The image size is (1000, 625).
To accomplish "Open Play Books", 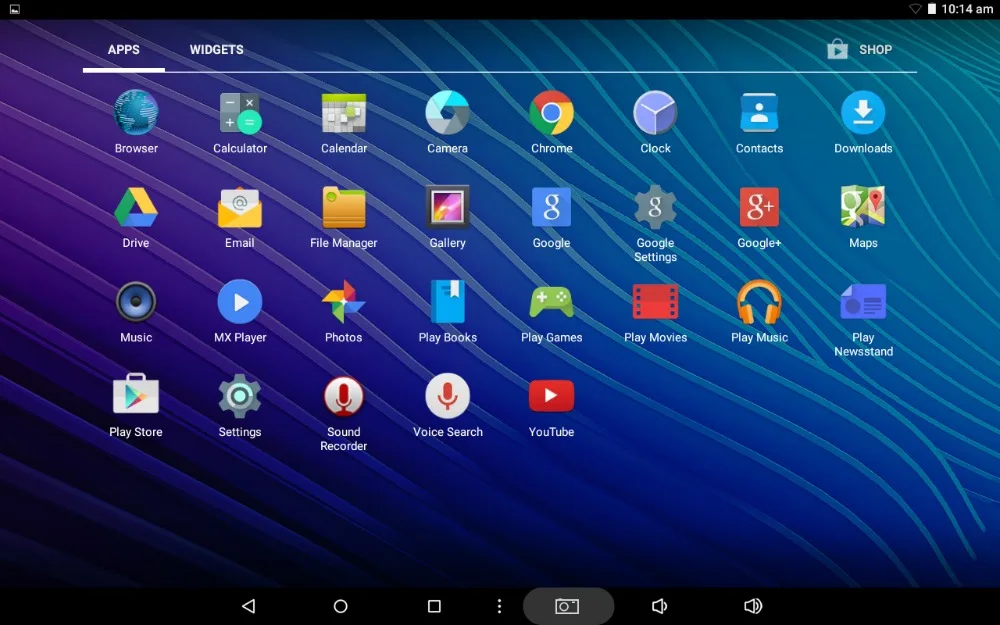I will [448, 302].
